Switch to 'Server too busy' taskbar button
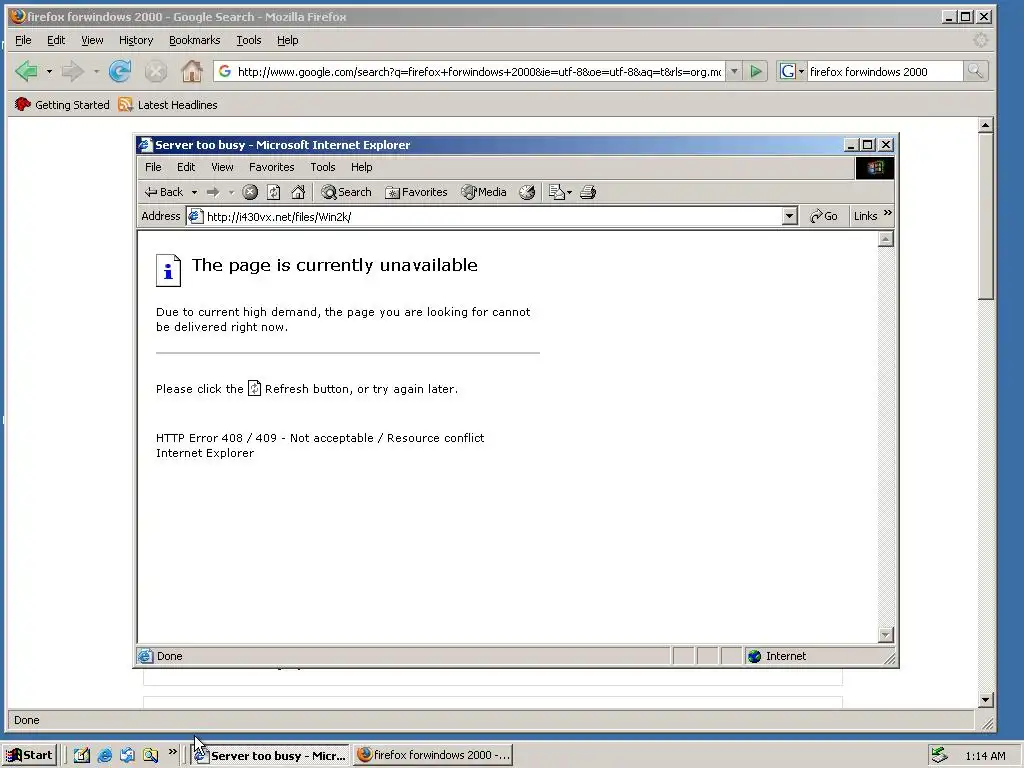Viewport: 1024px width, 768px height. coord(270,755)
